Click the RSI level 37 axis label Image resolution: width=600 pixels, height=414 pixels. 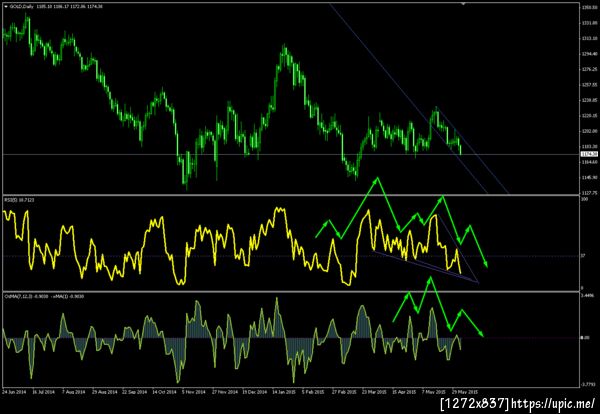(x=583, y=256)
